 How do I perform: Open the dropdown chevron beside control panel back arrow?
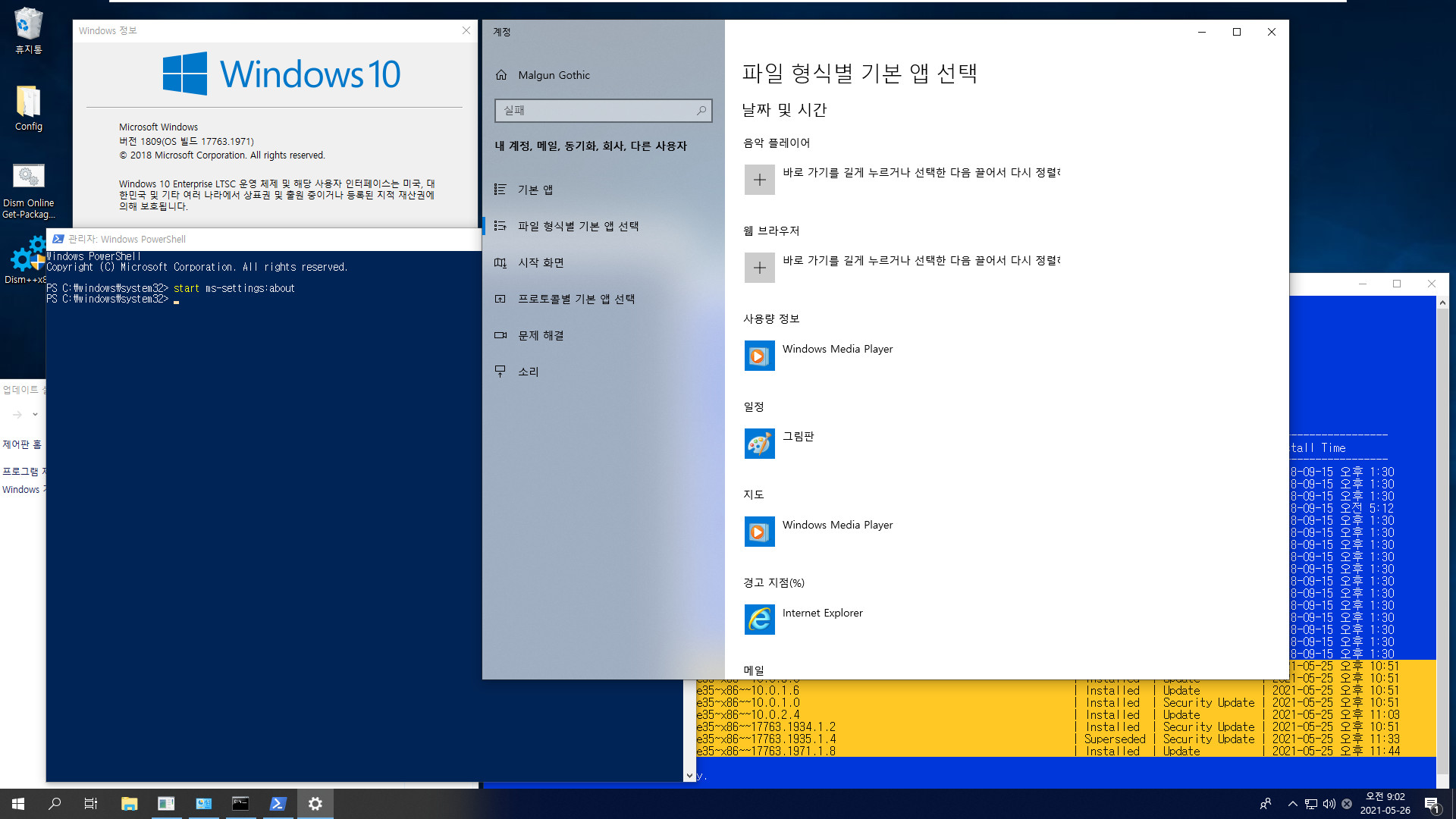tap(35, 415)
